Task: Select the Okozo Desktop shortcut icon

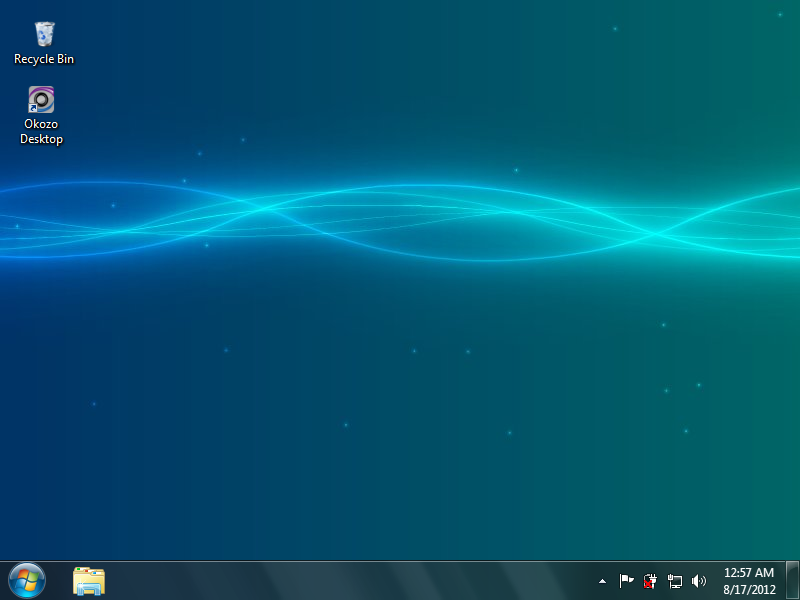Action: [41, 99]
